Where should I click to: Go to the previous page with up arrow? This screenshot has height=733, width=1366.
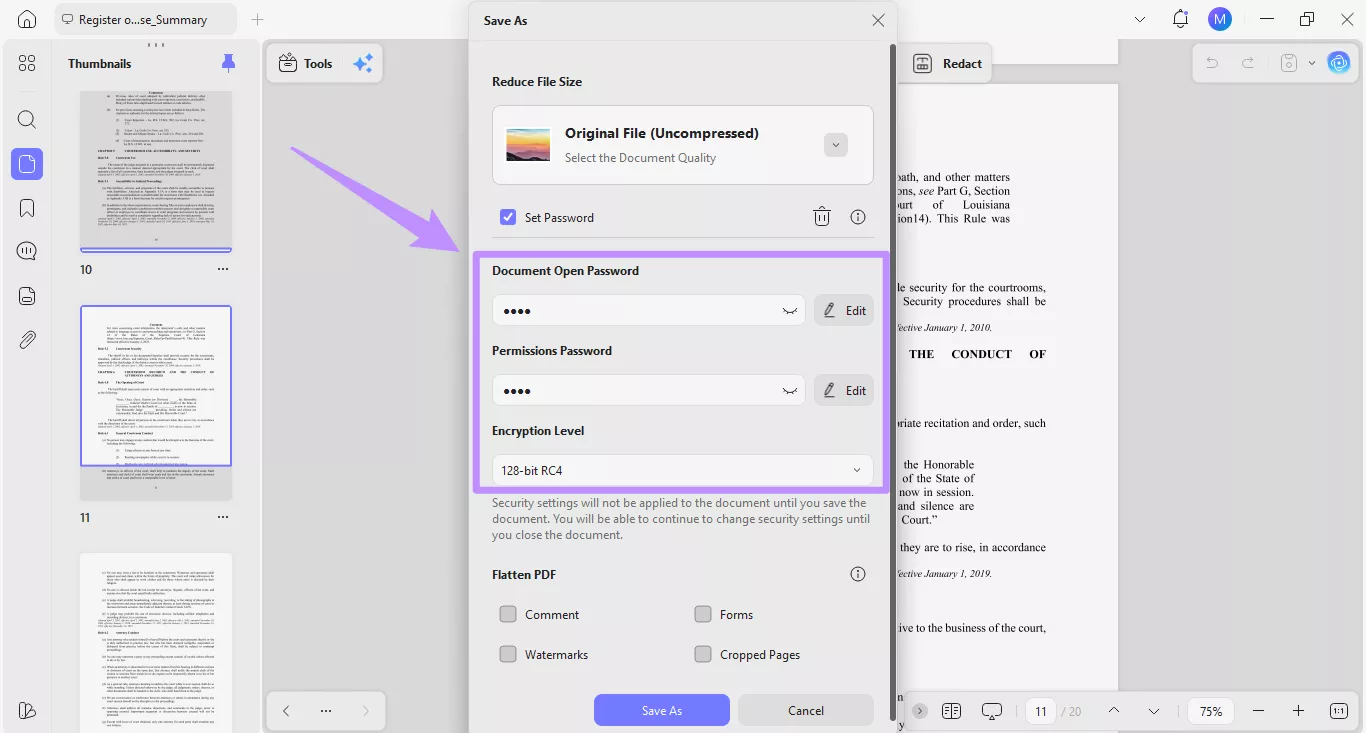point(1114,711)
